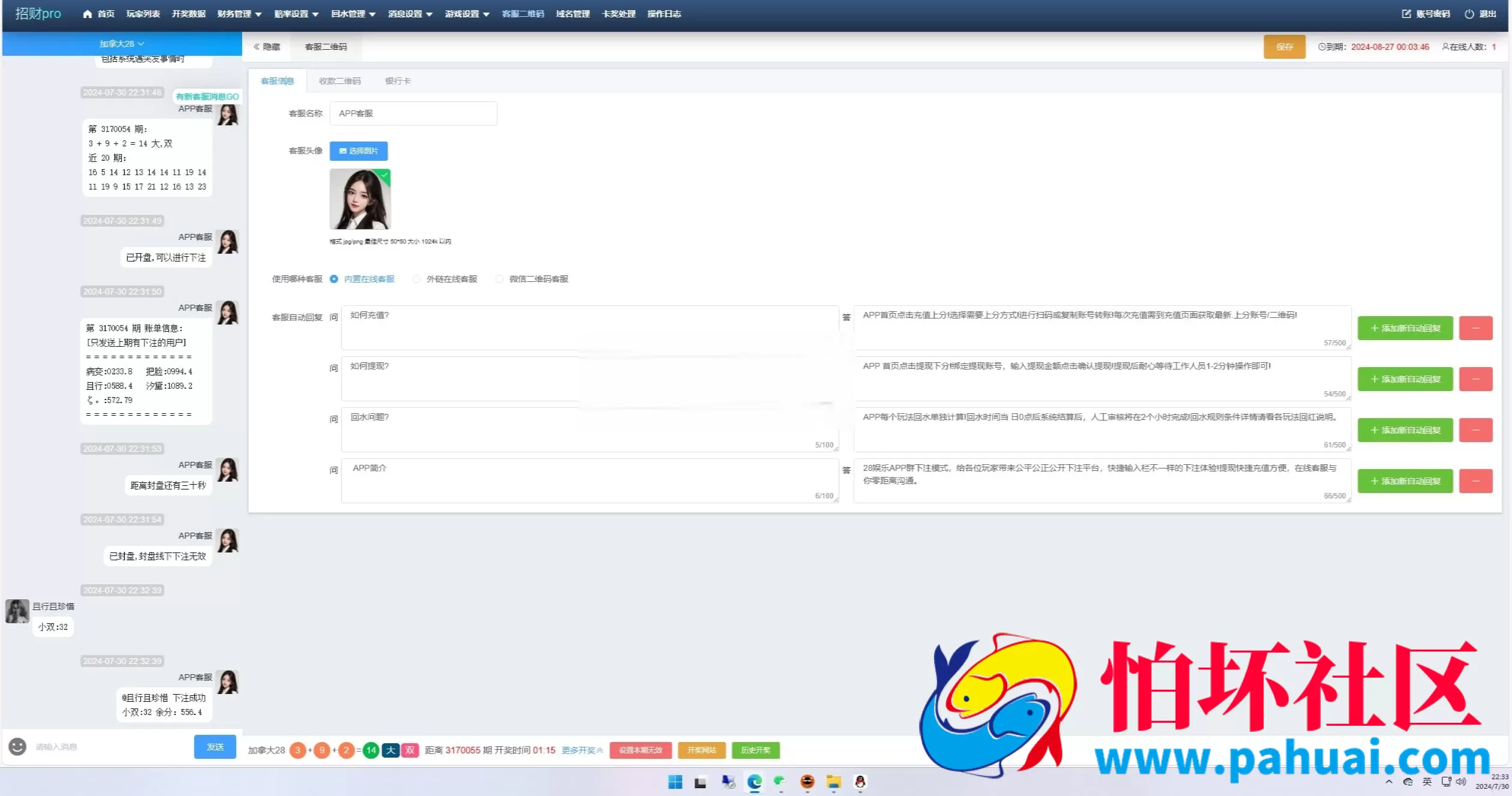Launch Microsoft Edge from the taskbar
This screenshot has width=1512, height=796.
click(x=754, y=782)
